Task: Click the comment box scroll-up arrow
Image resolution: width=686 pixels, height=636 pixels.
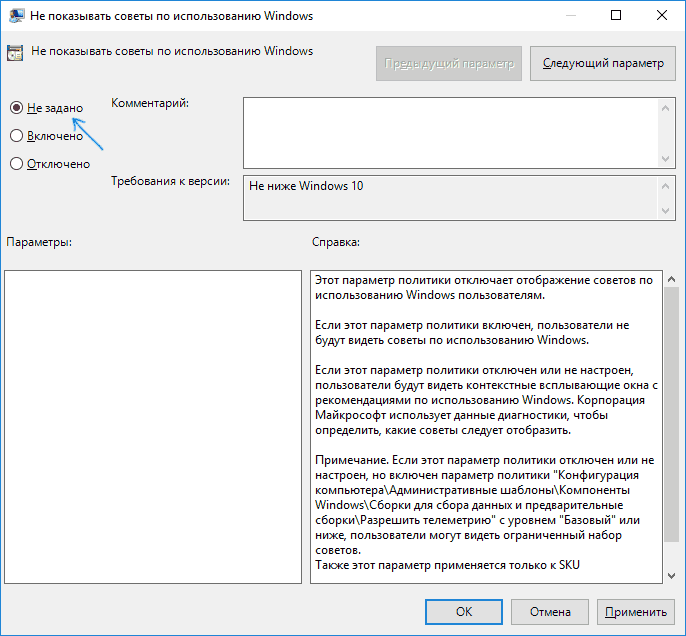Action: coord(665,108)
